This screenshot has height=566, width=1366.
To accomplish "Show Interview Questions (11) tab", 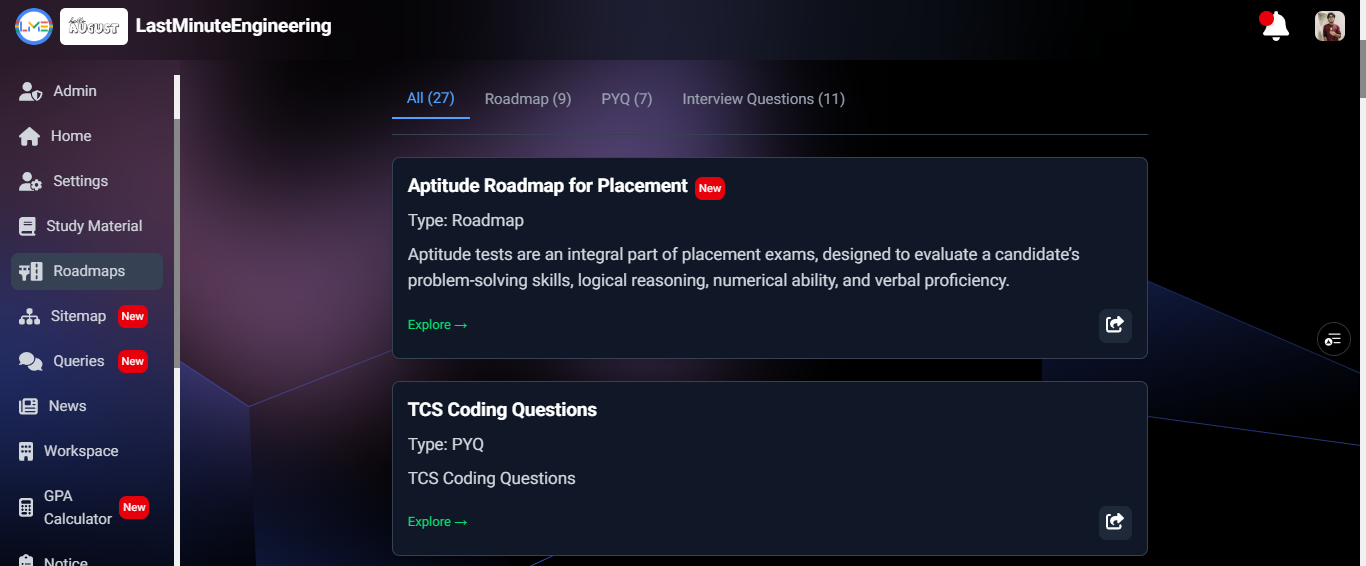I will tap(763, 99).
